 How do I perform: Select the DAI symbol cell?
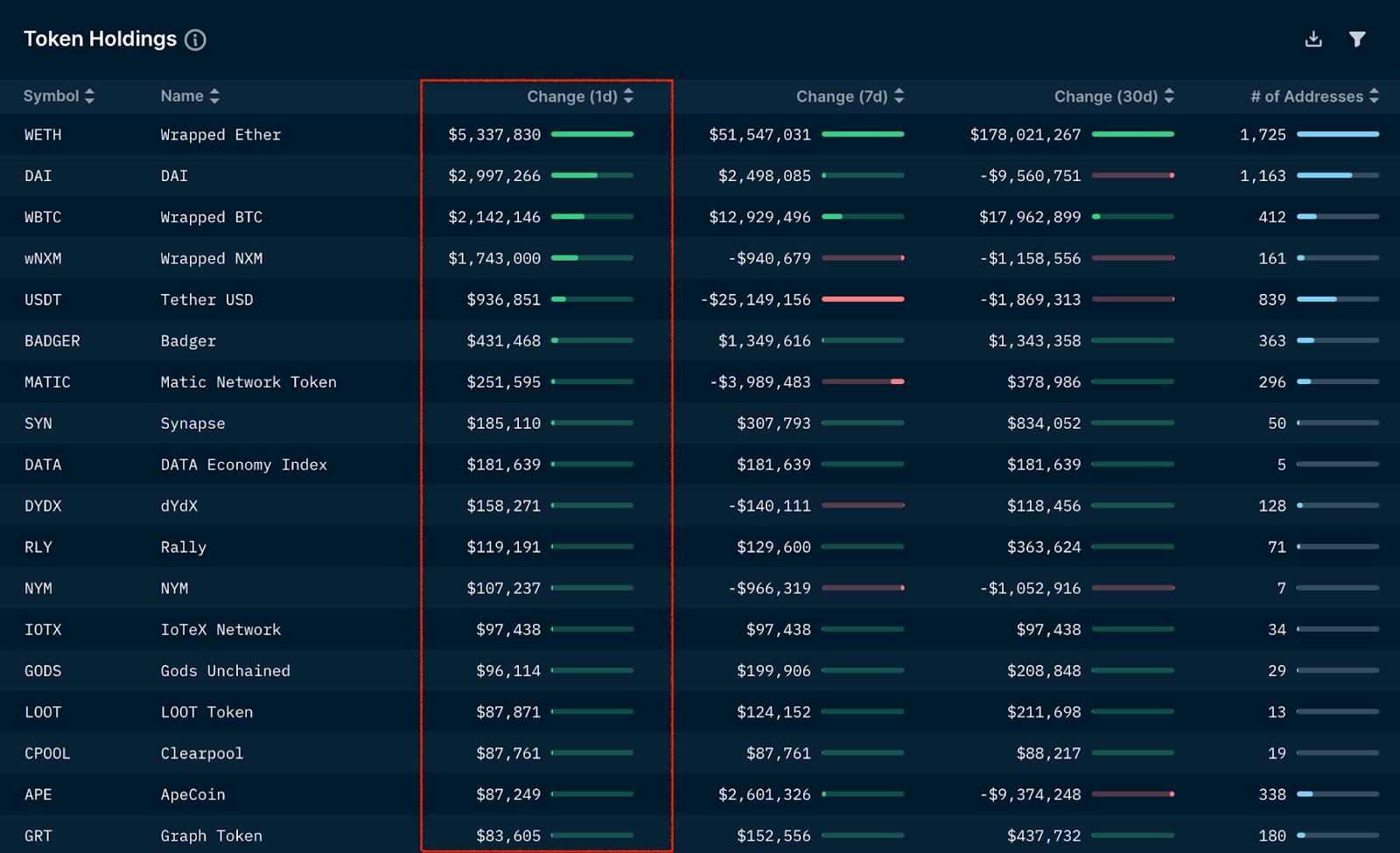coord(38,176)
